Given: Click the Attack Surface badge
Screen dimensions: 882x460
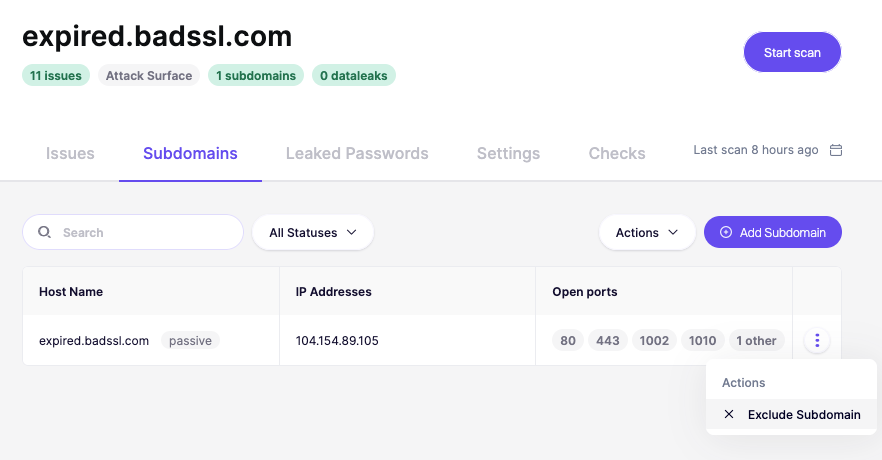Looking at the screenshot, I should (149, 75).
